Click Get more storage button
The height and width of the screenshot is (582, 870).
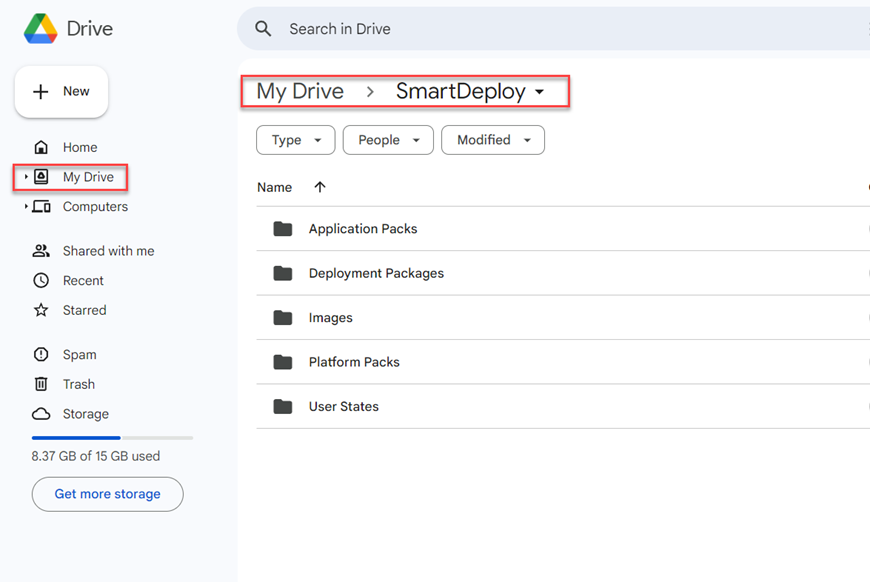pos(108,494)
